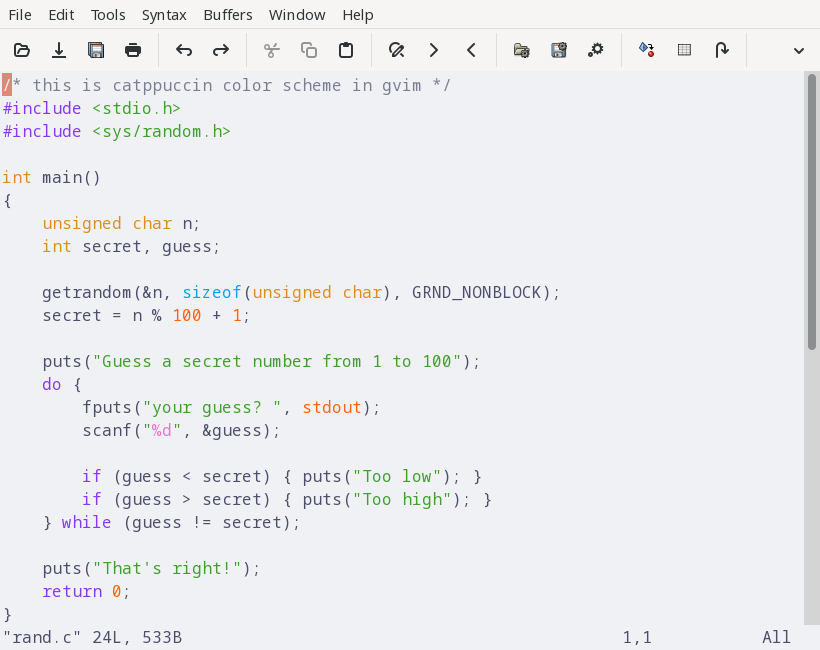
Task: Click the '1,1' cursor position indicator
Action: [x=637, y=637]
